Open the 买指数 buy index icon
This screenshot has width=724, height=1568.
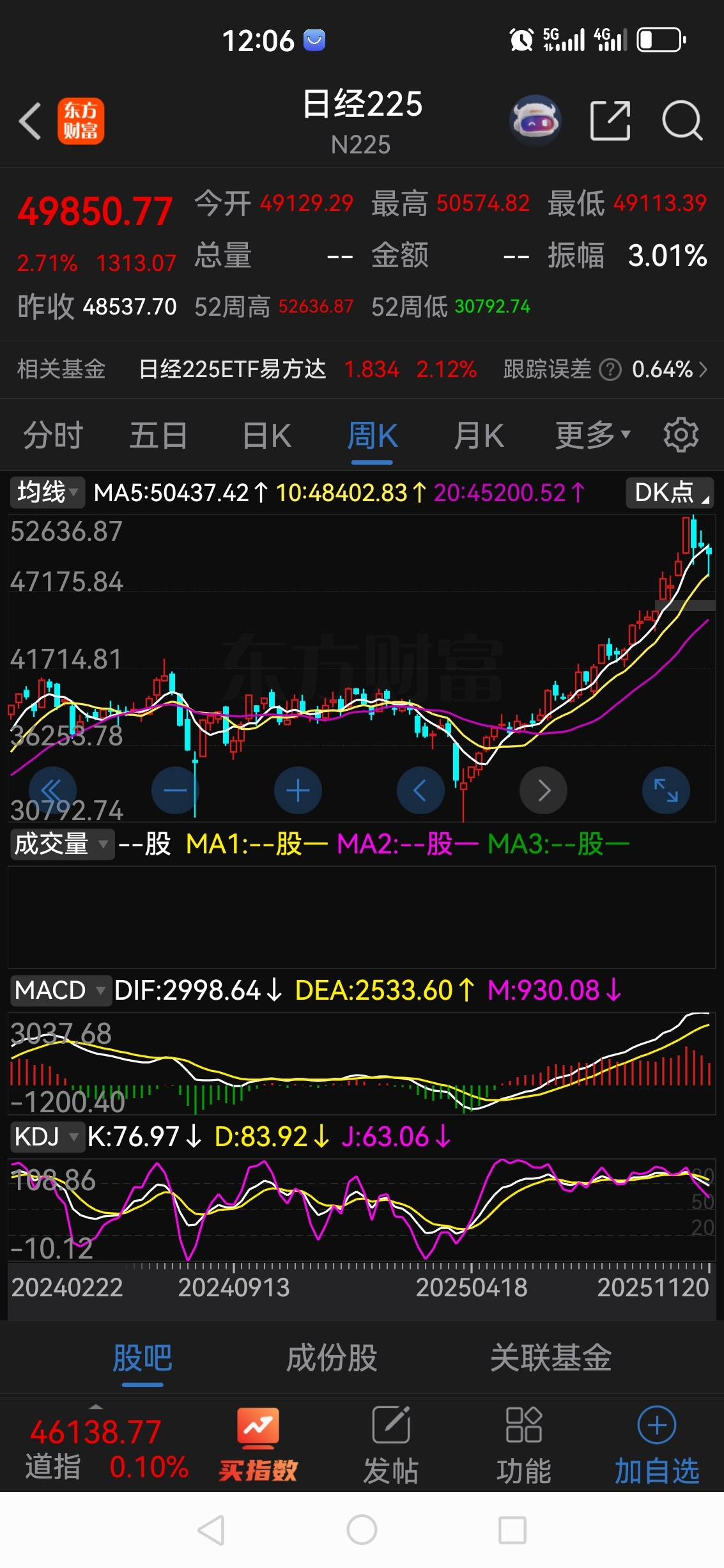[x=258, y=1444]
